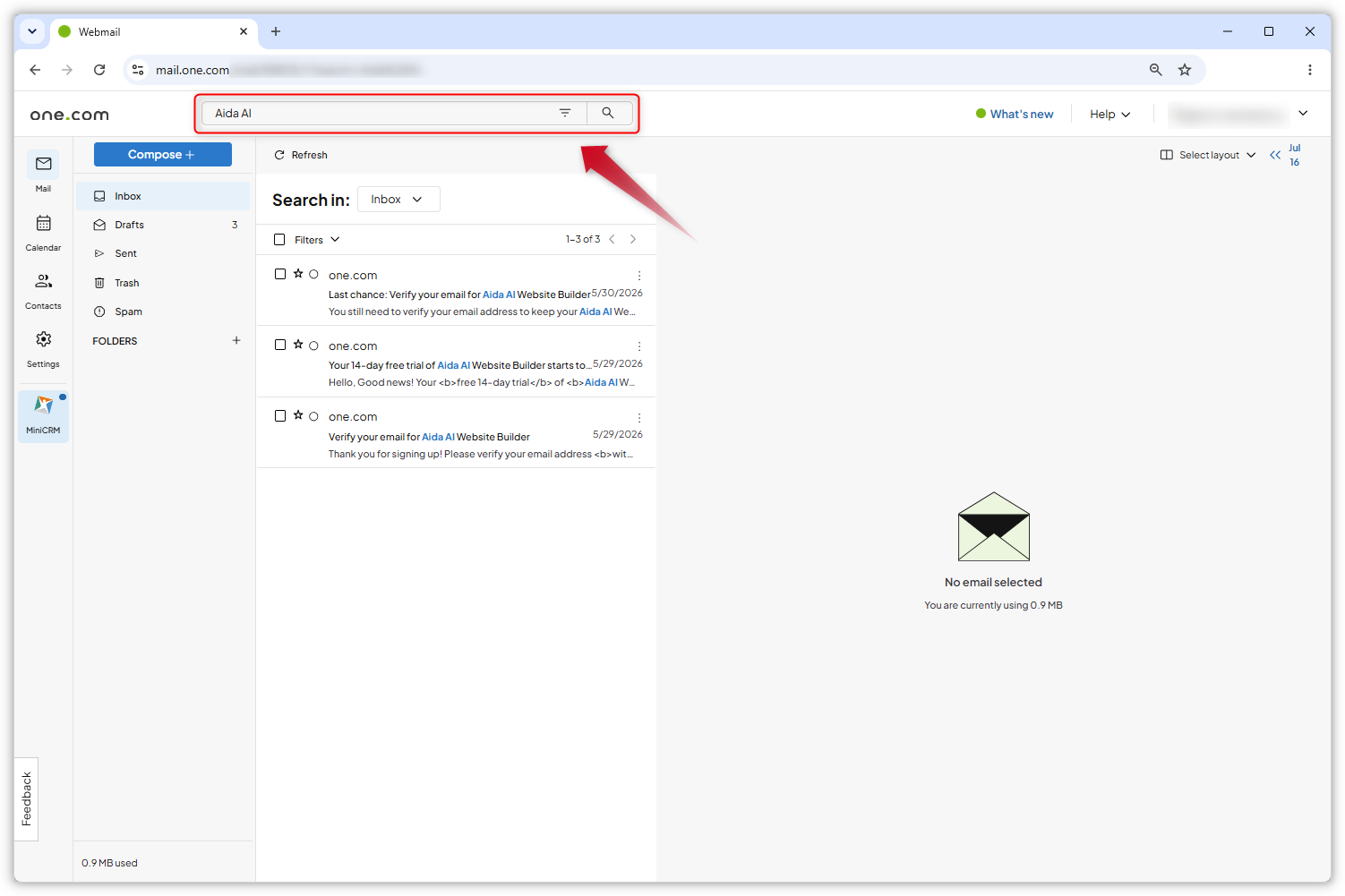
Task: Click the search magnifier button
Action: (608, 113)
